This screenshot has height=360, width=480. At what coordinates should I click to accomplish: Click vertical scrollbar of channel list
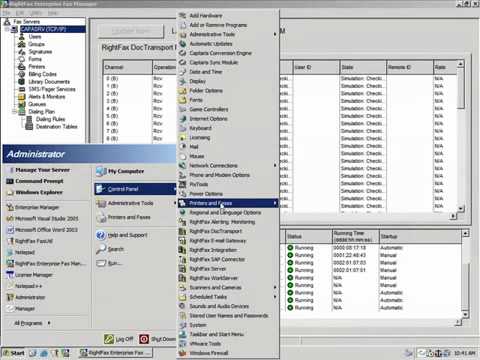point(460,136)
